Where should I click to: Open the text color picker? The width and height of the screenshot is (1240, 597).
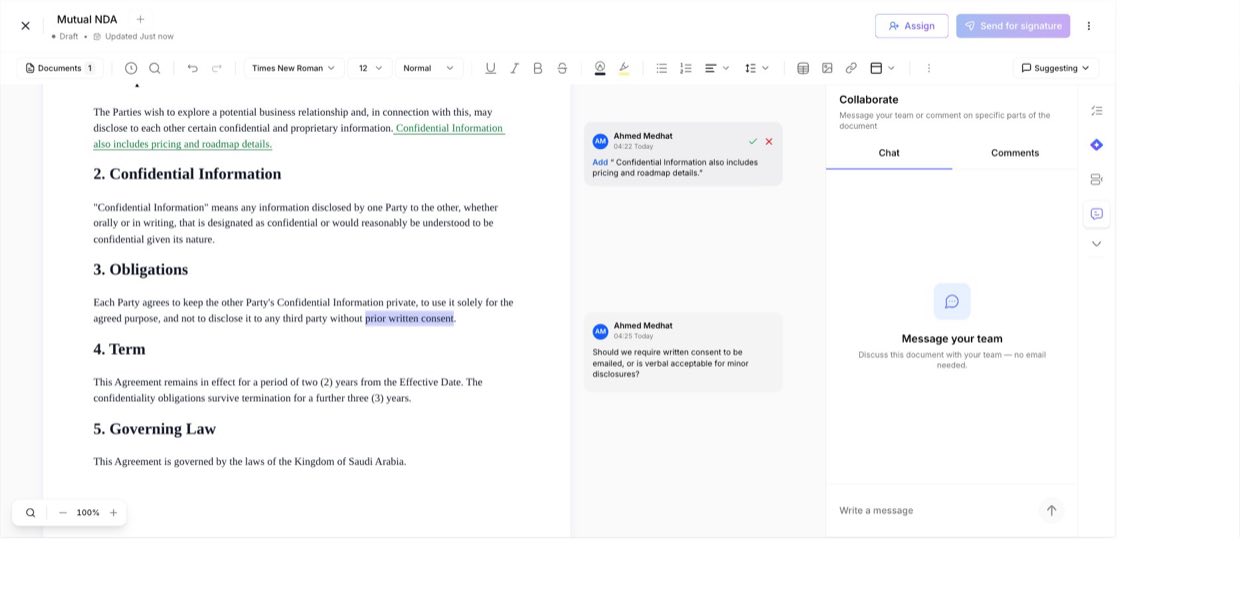pos(600,68)
